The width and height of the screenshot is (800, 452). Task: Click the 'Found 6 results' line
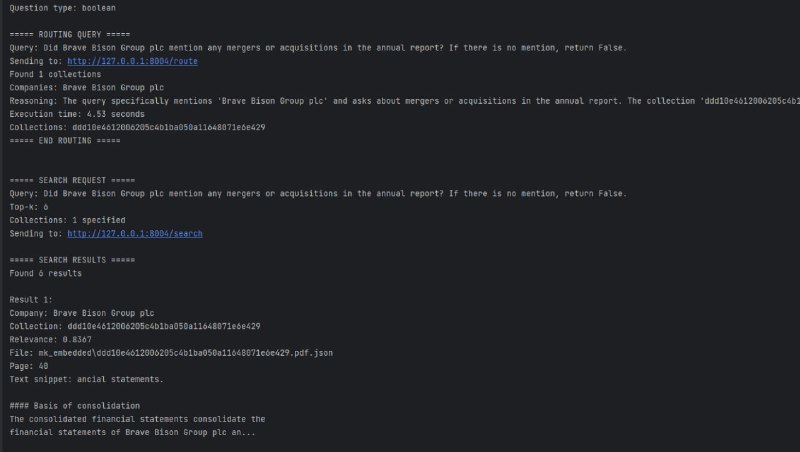(x=45, y=273)
